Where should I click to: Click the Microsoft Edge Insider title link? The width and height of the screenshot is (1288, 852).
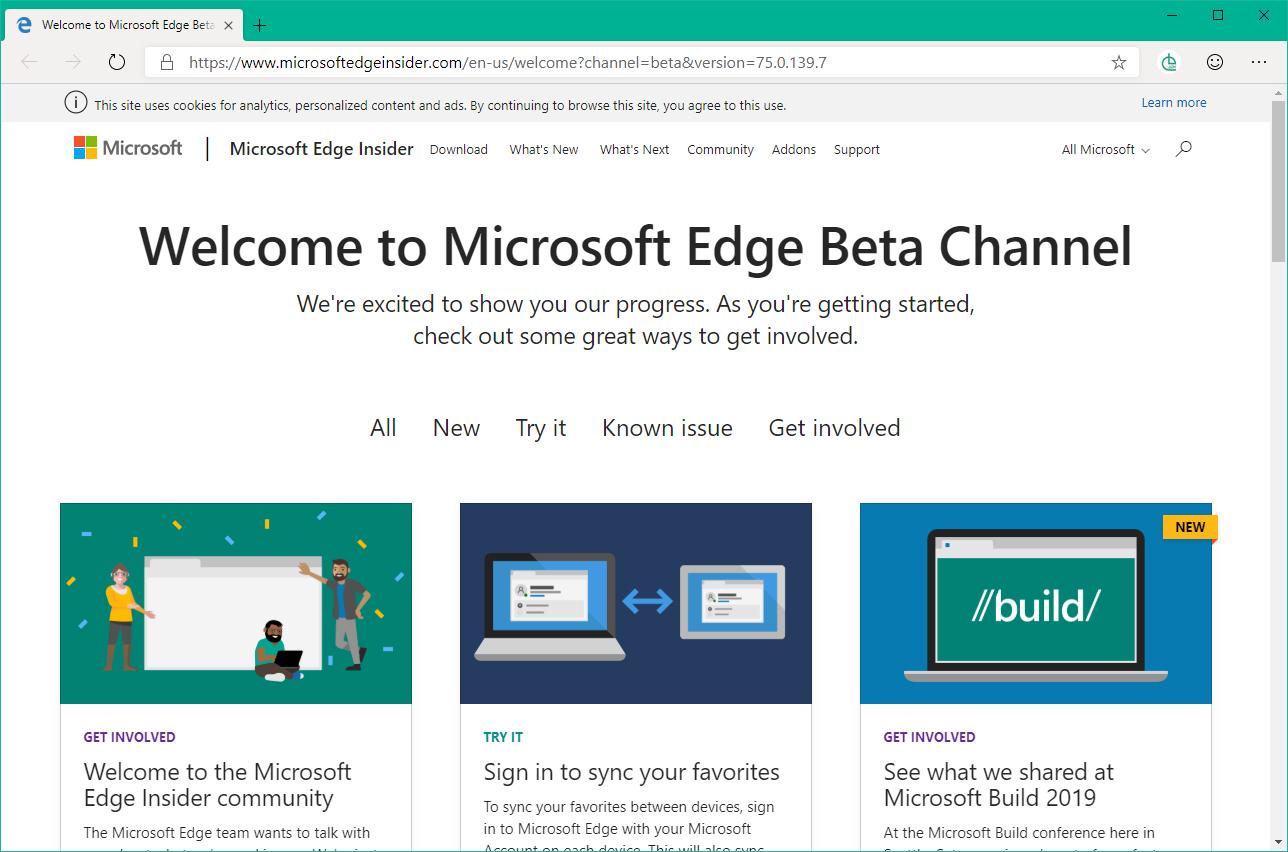click(321, 148)
